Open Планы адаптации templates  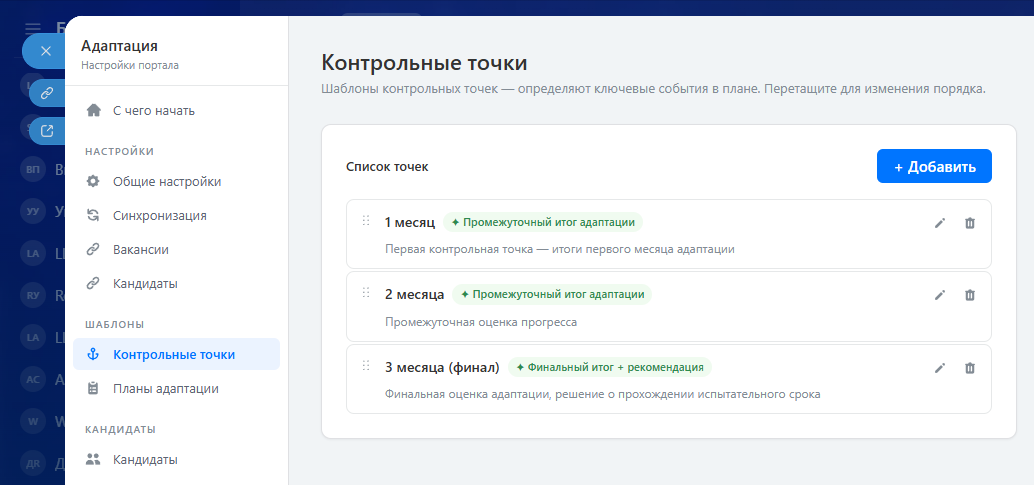tap(176, 389)
